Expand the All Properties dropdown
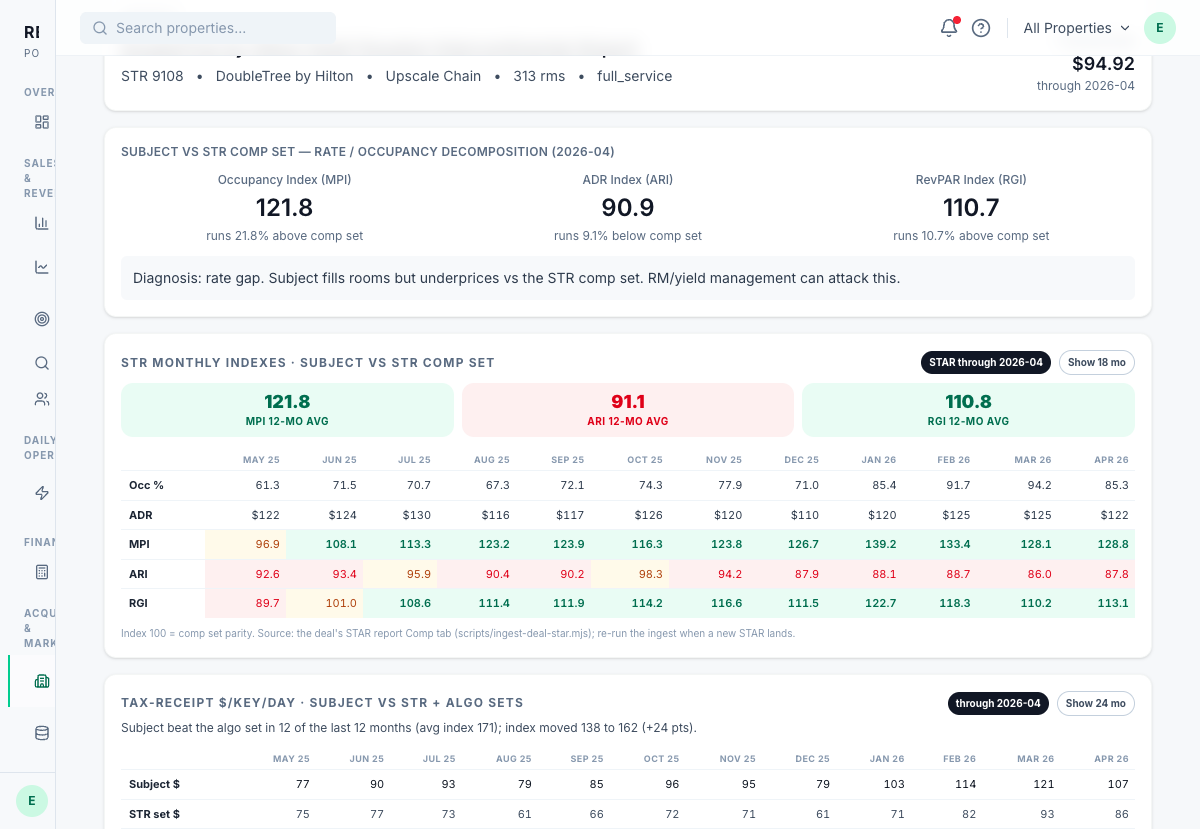Image resolution: width=1200 pixels, height=829 pixels. click(x=1076, y=28)
